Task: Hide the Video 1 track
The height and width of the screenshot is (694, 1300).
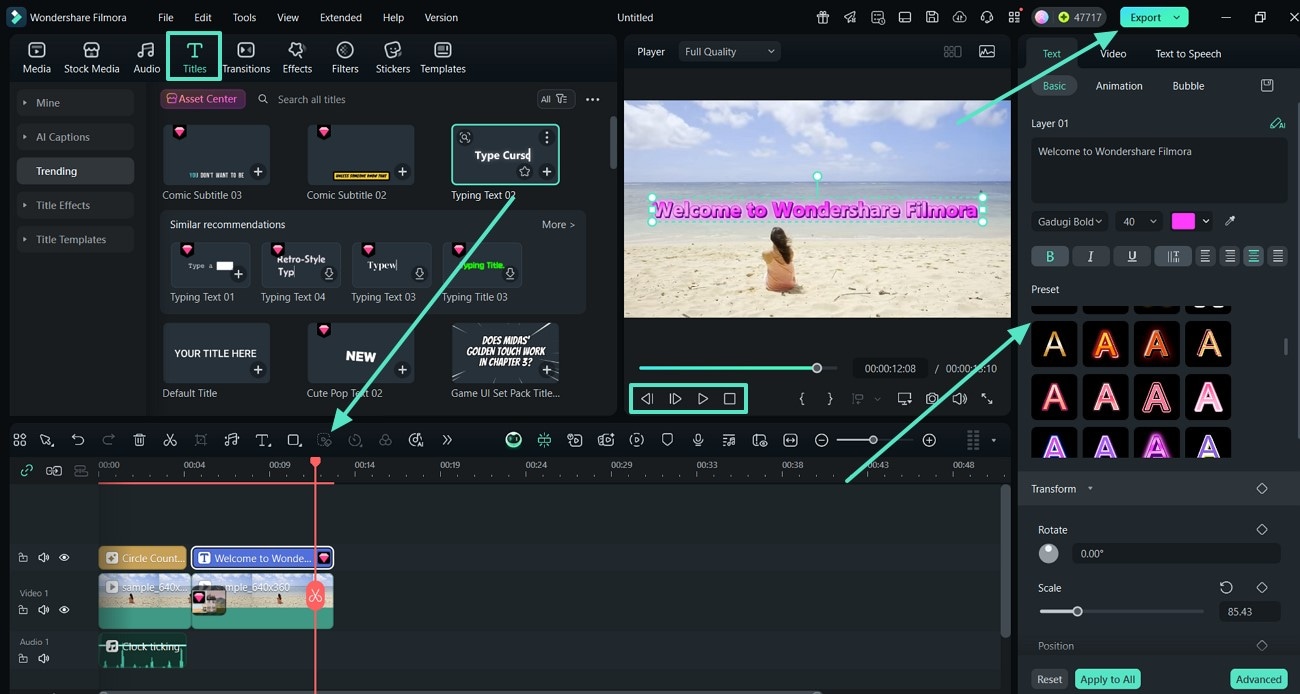Action: 64,610
